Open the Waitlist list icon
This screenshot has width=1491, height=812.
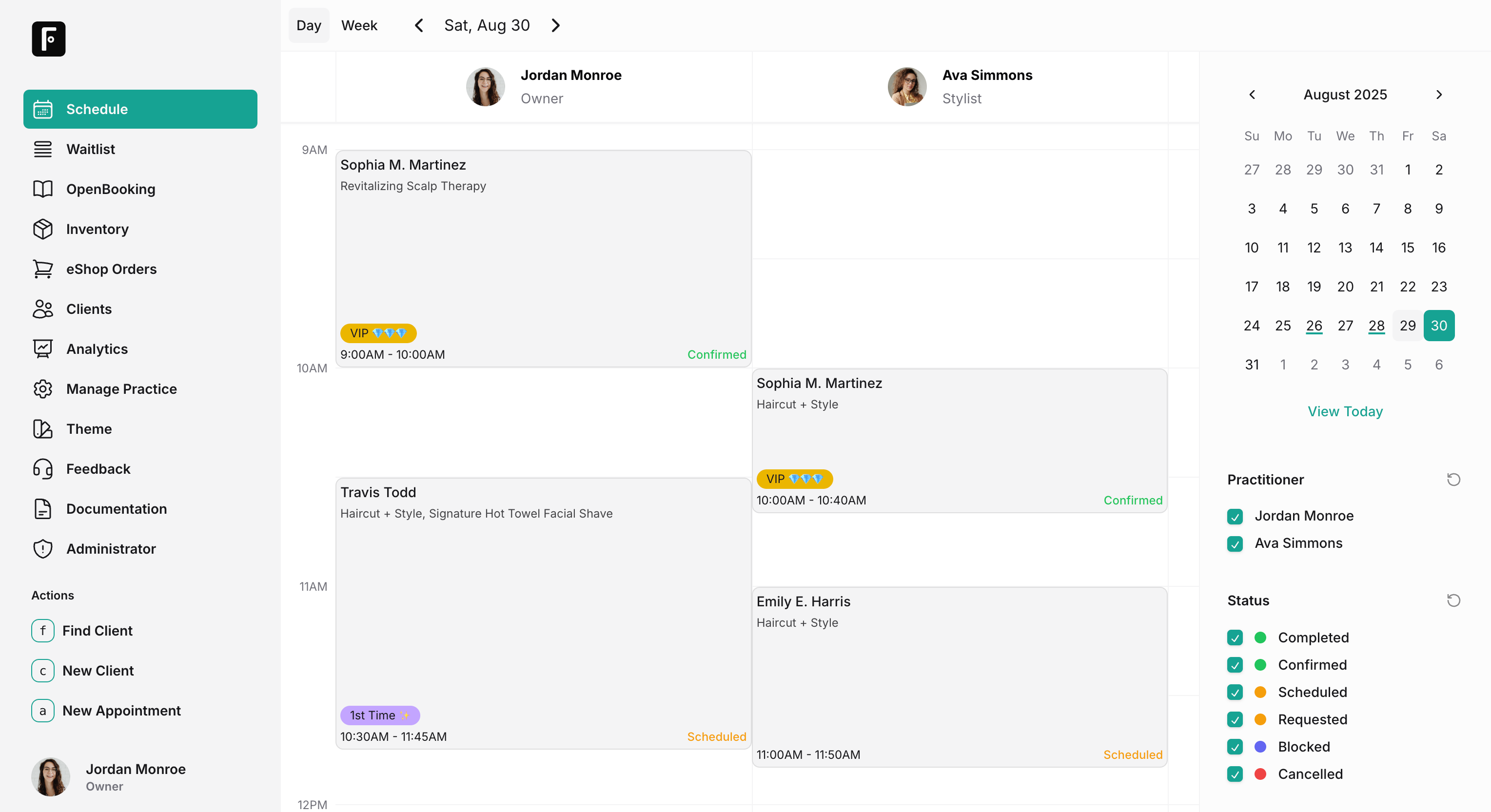[43, 149]
